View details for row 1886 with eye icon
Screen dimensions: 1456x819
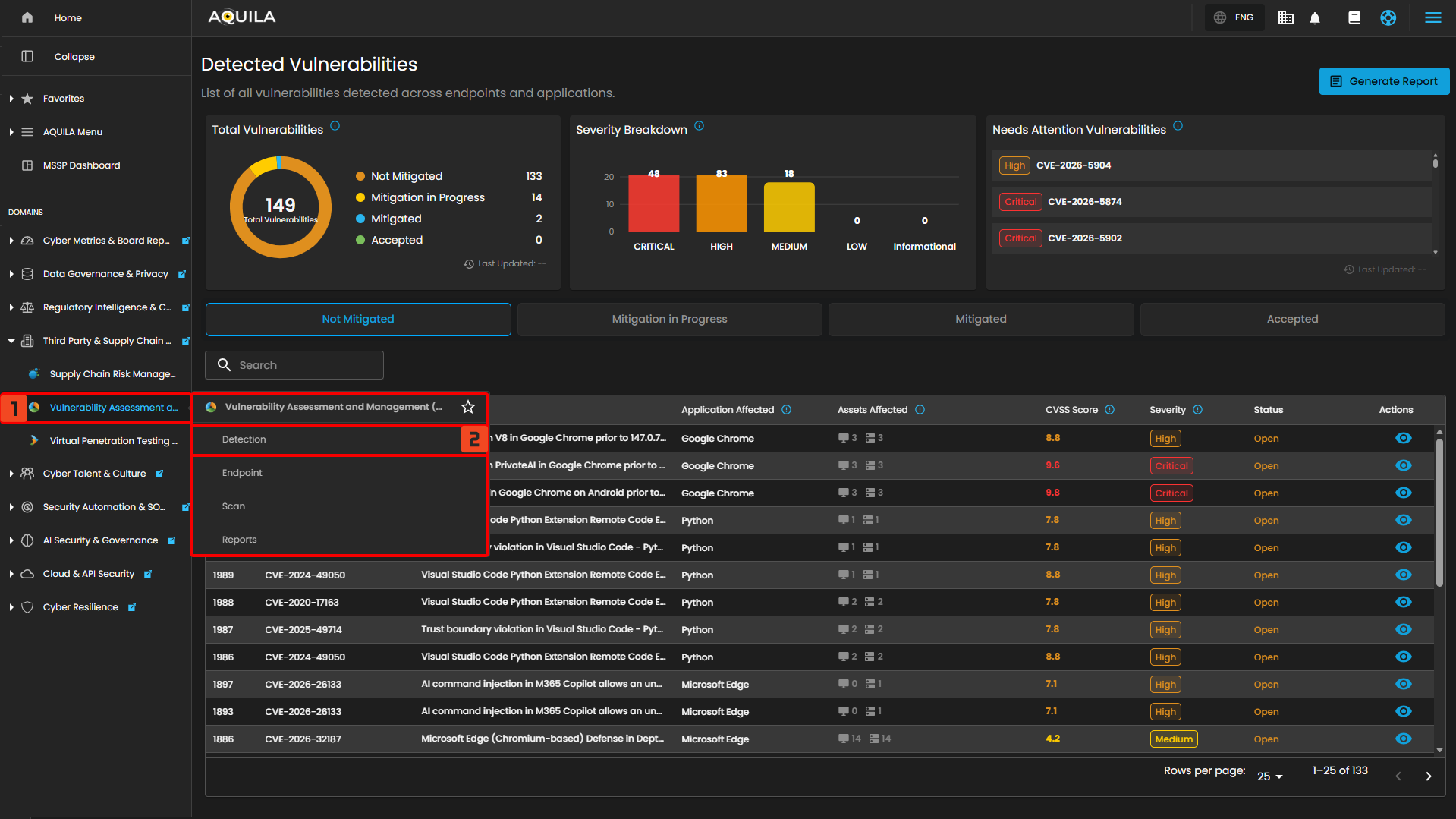(x=1403, y=739)
